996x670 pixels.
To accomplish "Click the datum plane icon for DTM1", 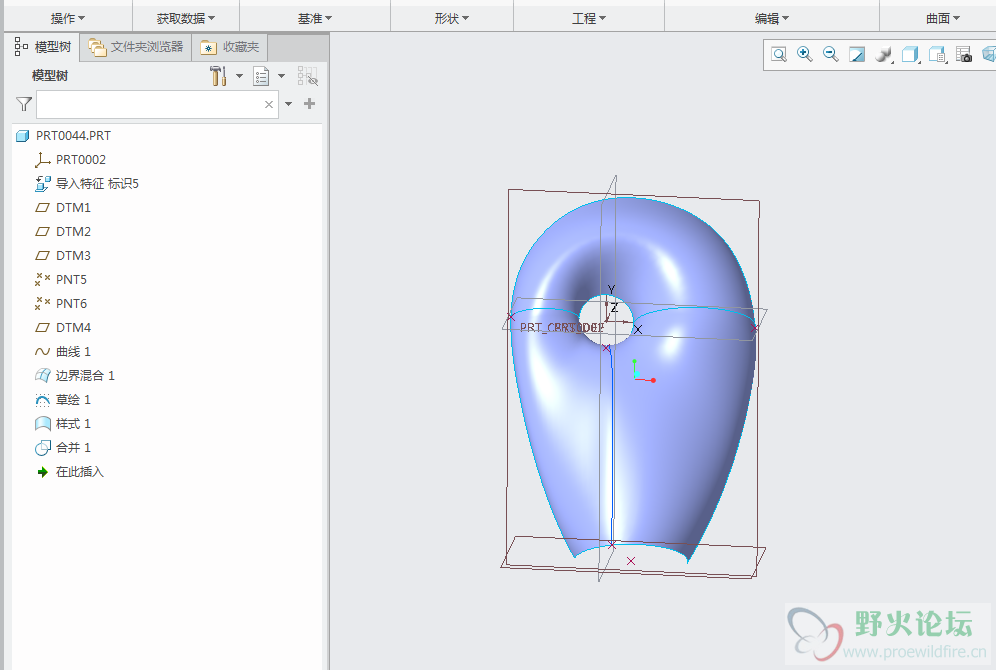I will click(x=43, y=208).
